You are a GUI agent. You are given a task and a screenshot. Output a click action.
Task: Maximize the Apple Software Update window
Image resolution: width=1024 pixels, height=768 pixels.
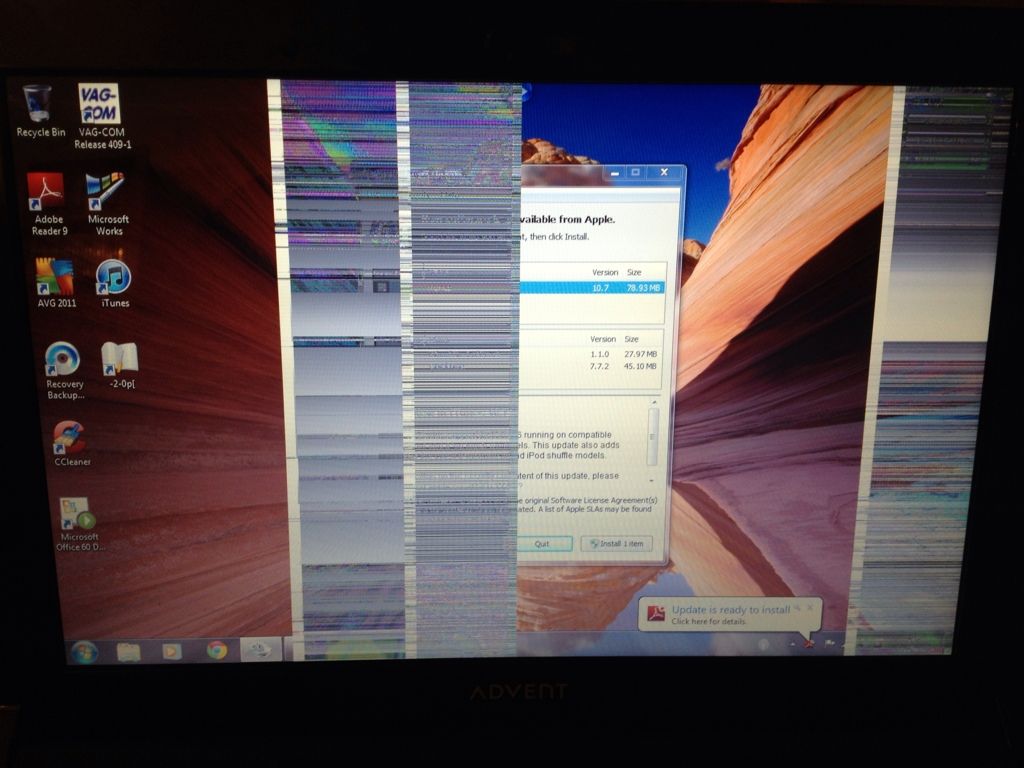[x=635, y=172]
